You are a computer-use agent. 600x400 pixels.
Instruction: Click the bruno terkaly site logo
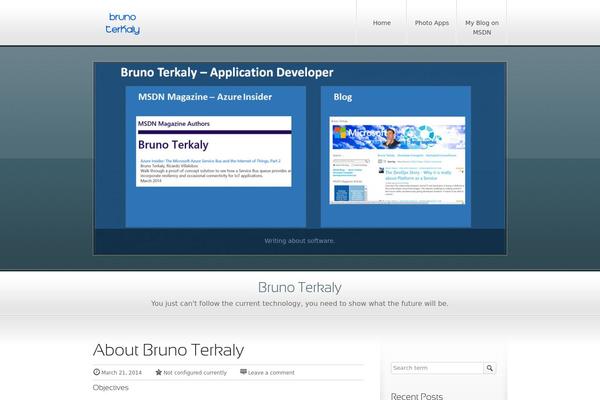point(122,23)
